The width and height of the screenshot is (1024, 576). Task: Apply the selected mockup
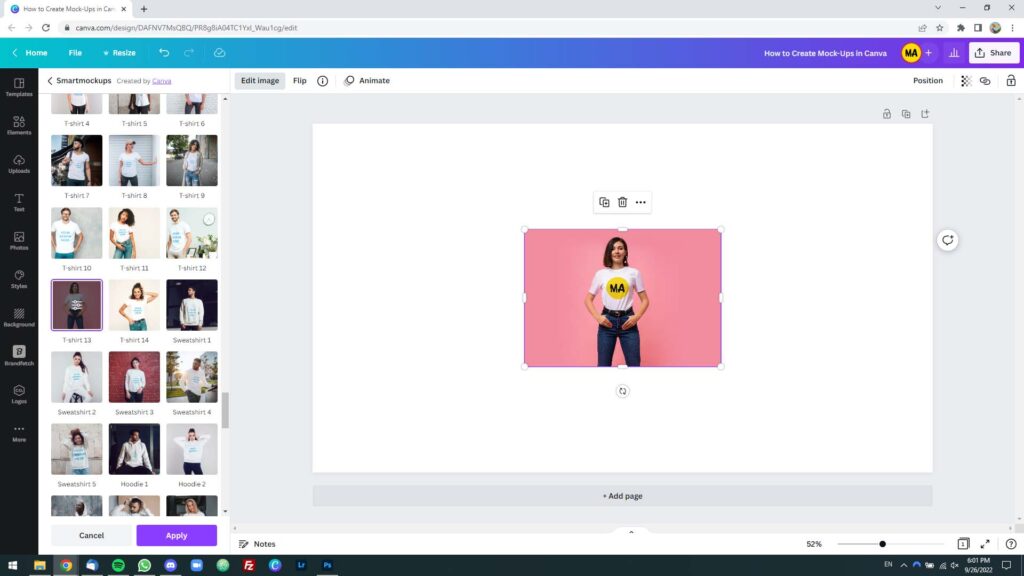pos(176,536)
